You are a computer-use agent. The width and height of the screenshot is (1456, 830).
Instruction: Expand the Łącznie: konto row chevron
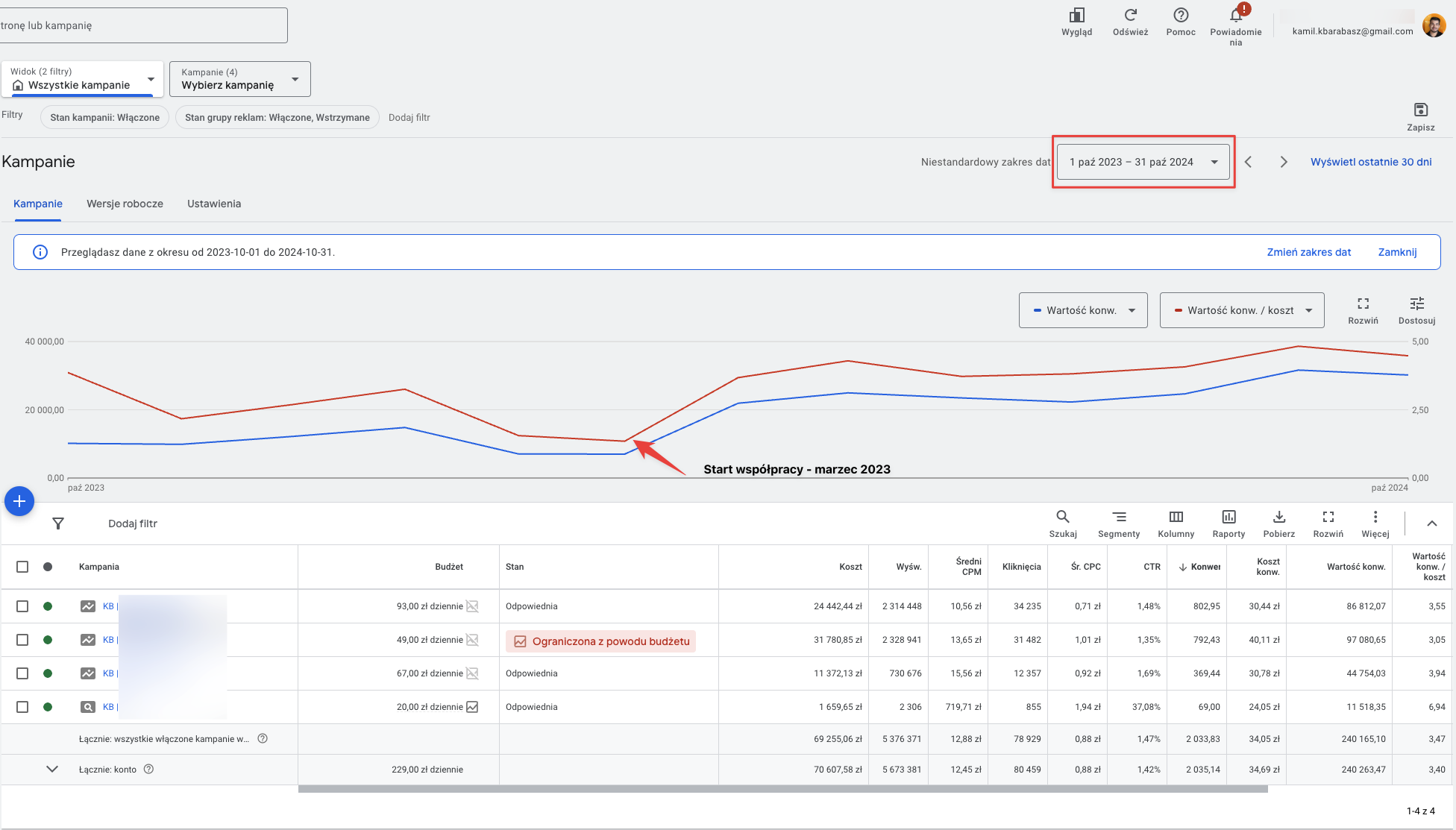[x=52, y=770]
